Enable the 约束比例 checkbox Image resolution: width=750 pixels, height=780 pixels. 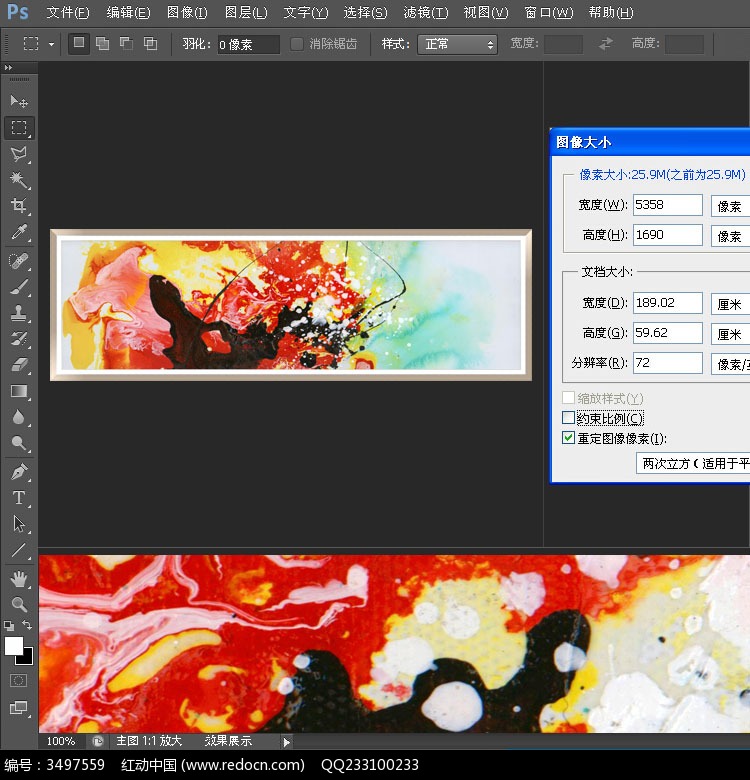pyautogui.click(x=568, y=417)
